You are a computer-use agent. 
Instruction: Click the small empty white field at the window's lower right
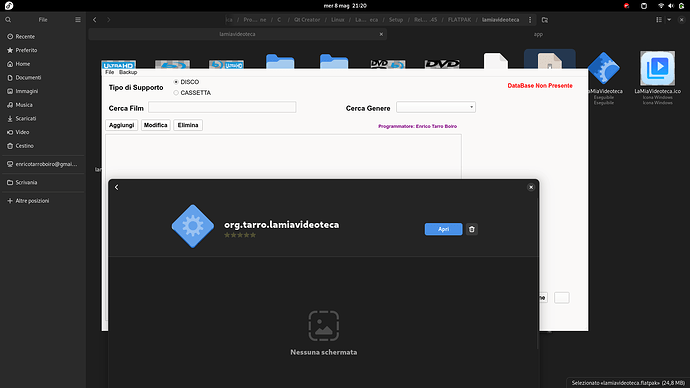point(562,298)
